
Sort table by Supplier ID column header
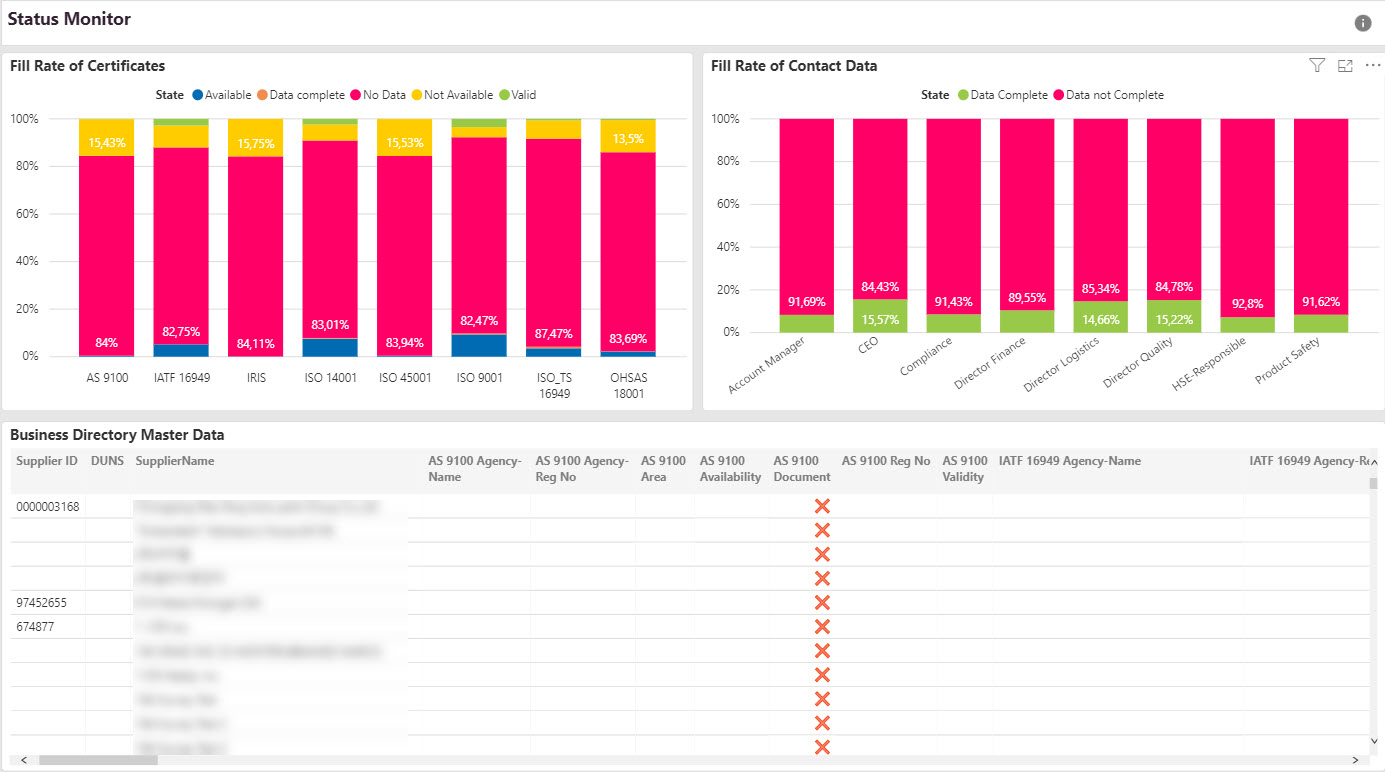pos(47,461)
